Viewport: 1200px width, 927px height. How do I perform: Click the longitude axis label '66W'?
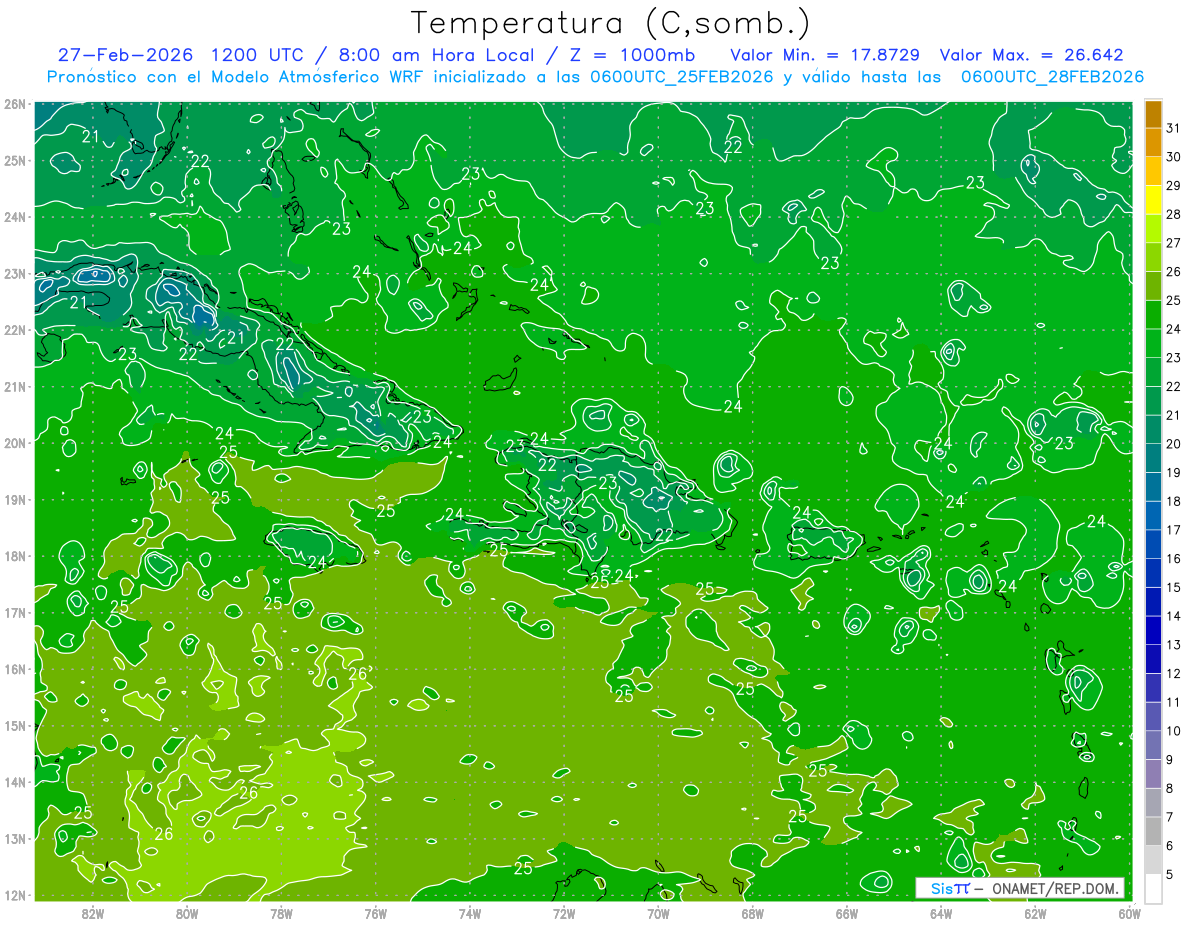[847, 913]
